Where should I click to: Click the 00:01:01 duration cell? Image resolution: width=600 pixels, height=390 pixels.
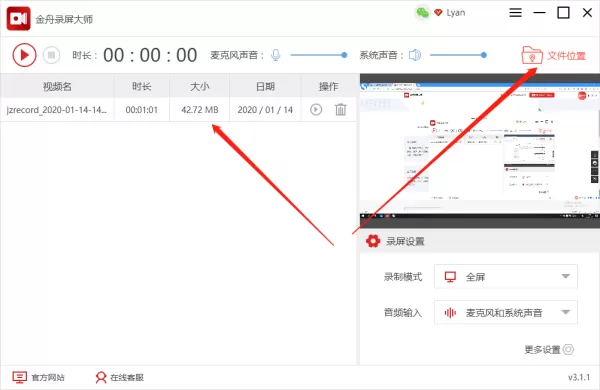click(x=142, y=110)
